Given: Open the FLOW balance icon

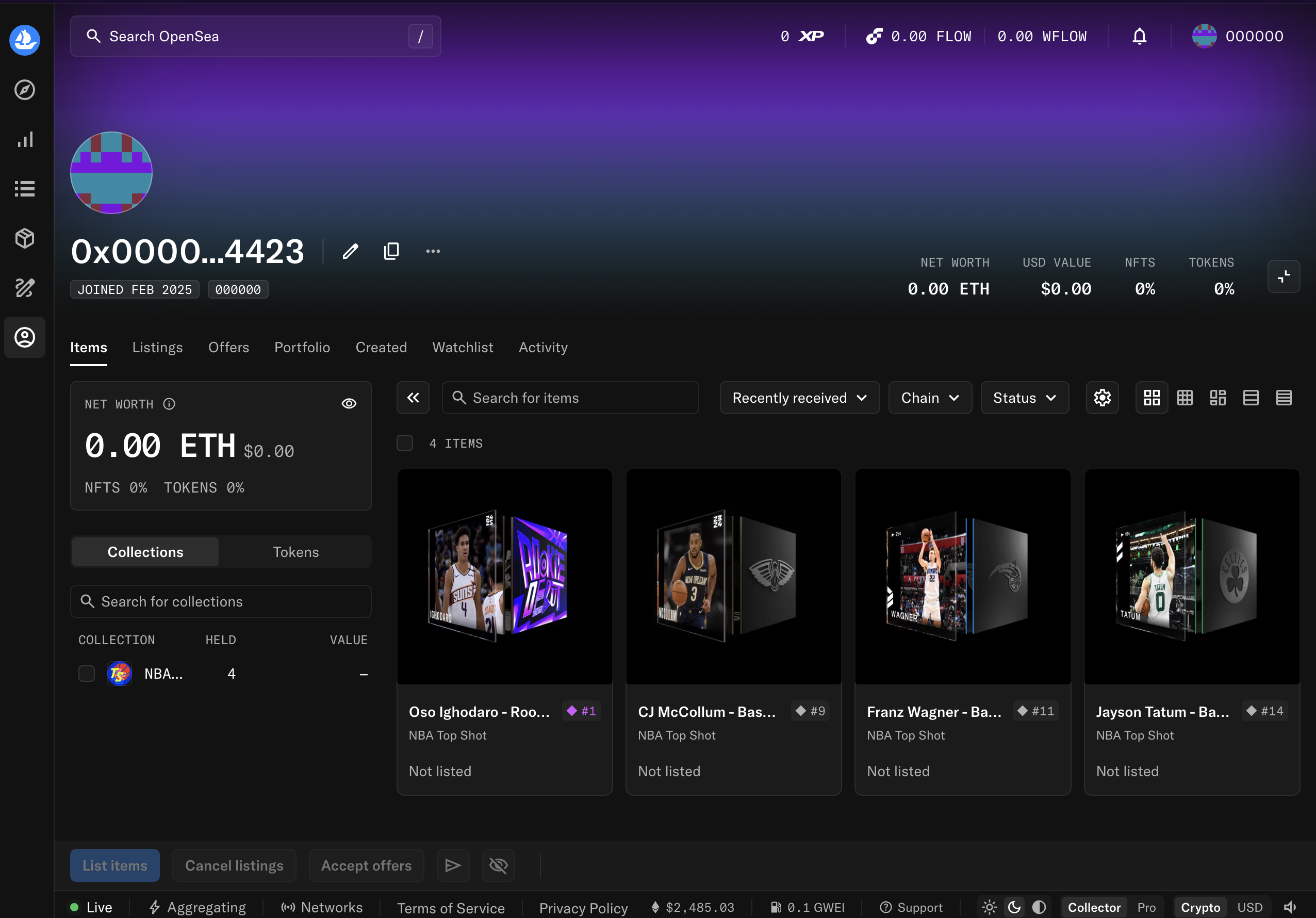Looking at the screenshot, I should [x=874, y=36].
